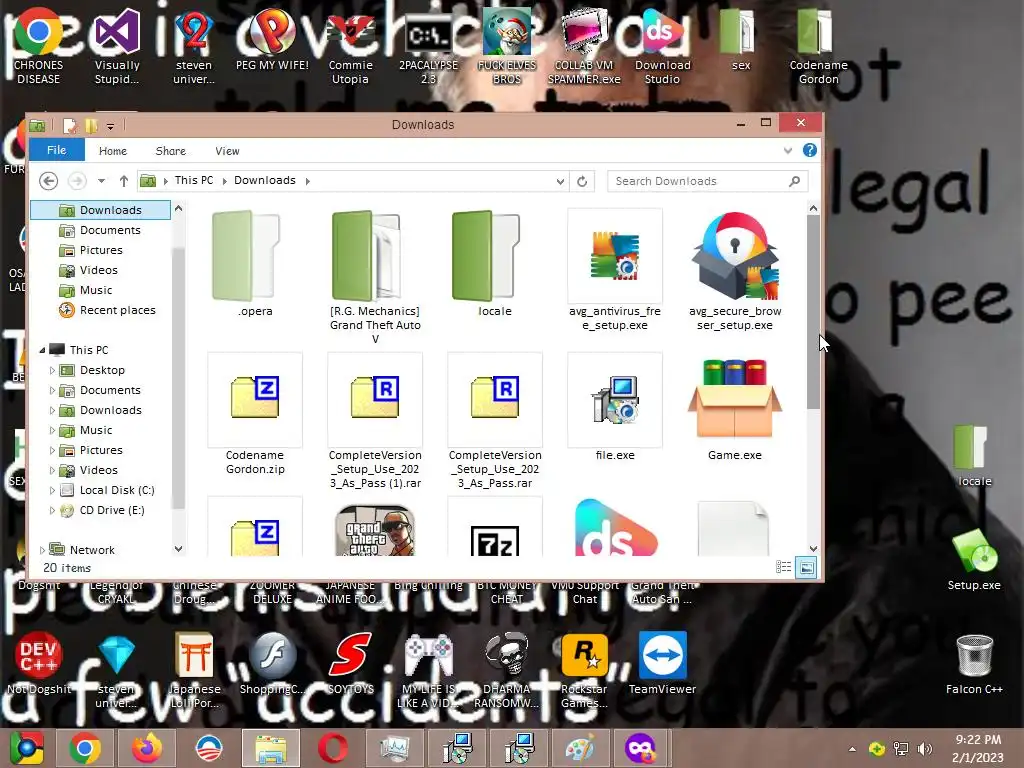Select CompleteVersion_Setup_Use_2023_As_Pass.rar file
The image size is (1024, 768).
[494, 421]
